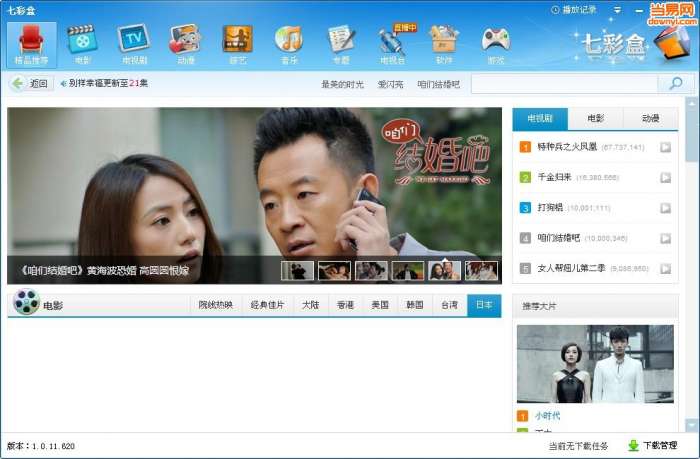Open the 软件 software box icon

click(x=444, y=45)
